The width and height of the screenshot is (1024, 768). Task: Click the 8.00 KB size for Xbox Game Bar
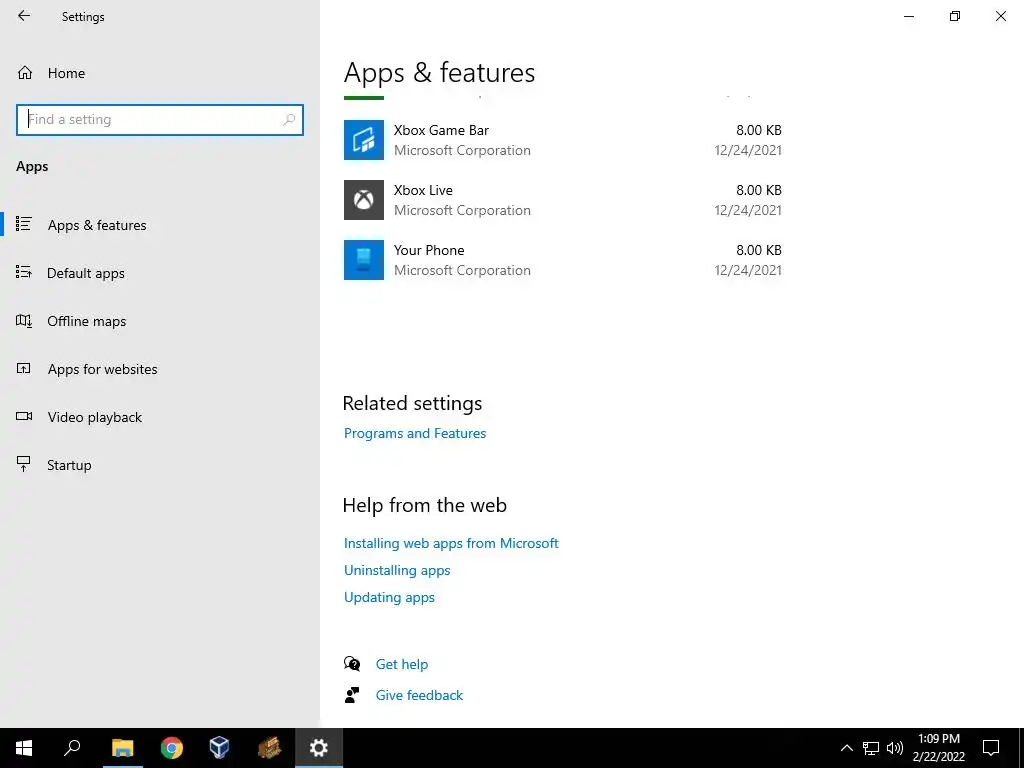(x=759, y=130)
